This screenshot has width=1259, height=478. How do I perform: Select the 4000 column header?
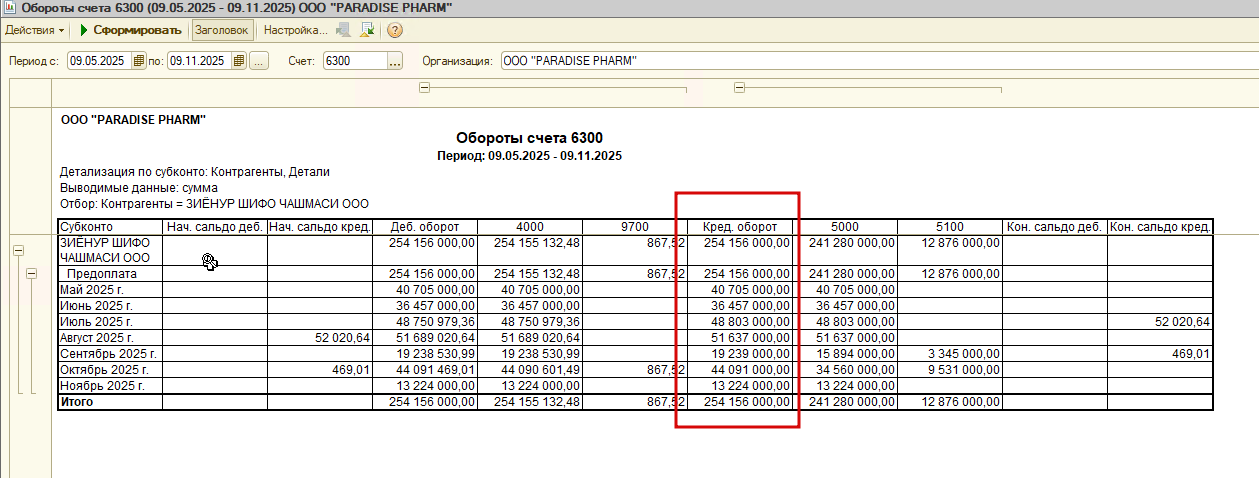click(530, 226)
